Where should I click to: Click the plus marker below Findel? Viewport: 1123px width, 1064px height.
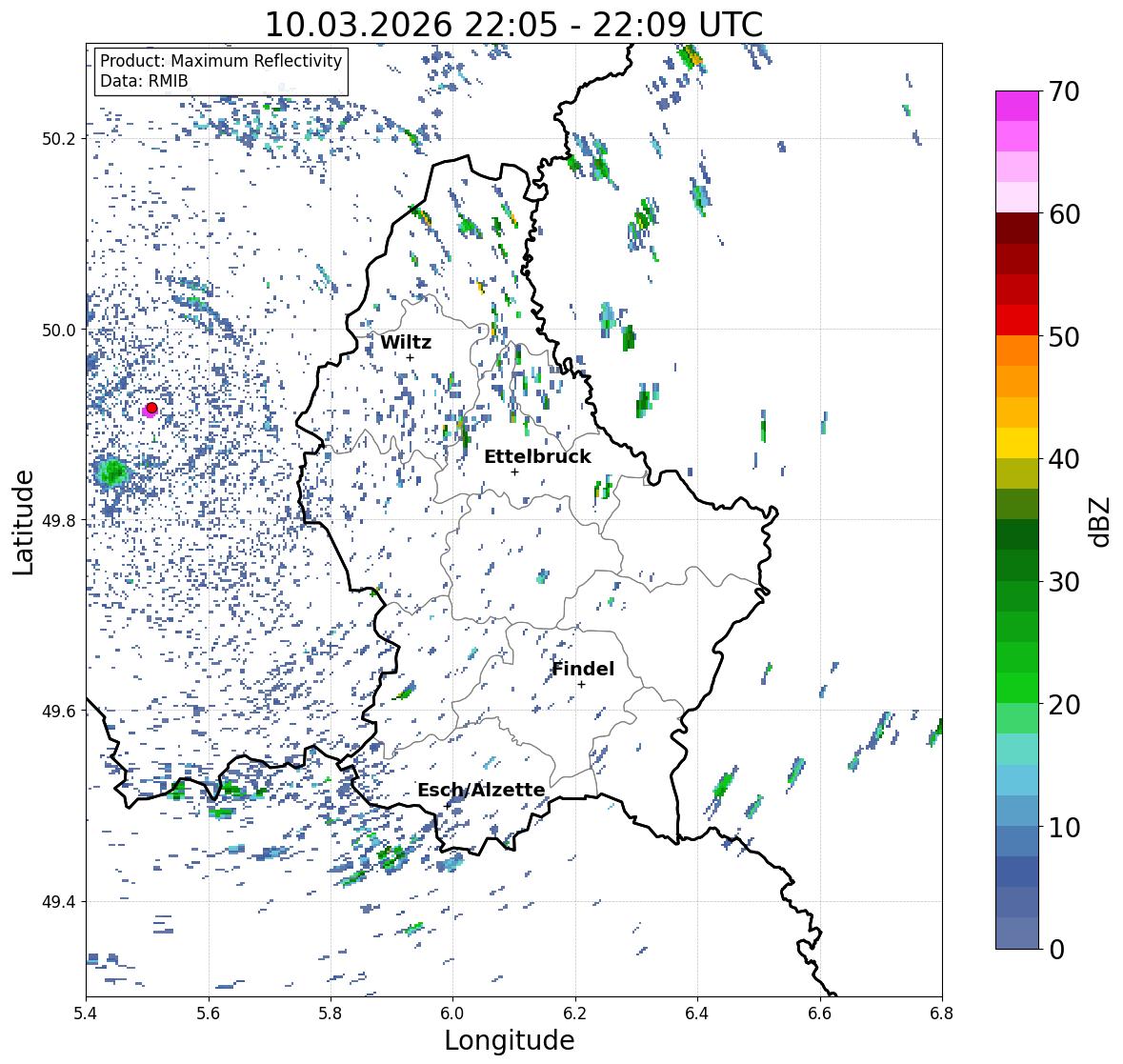coord(582,685)
